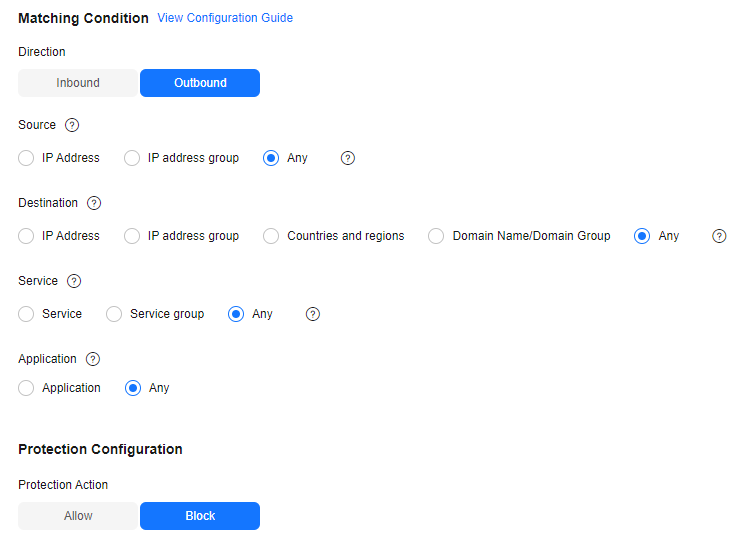Click help icon next to Destination label
This screenshot has width=752, height=541.
94,203
